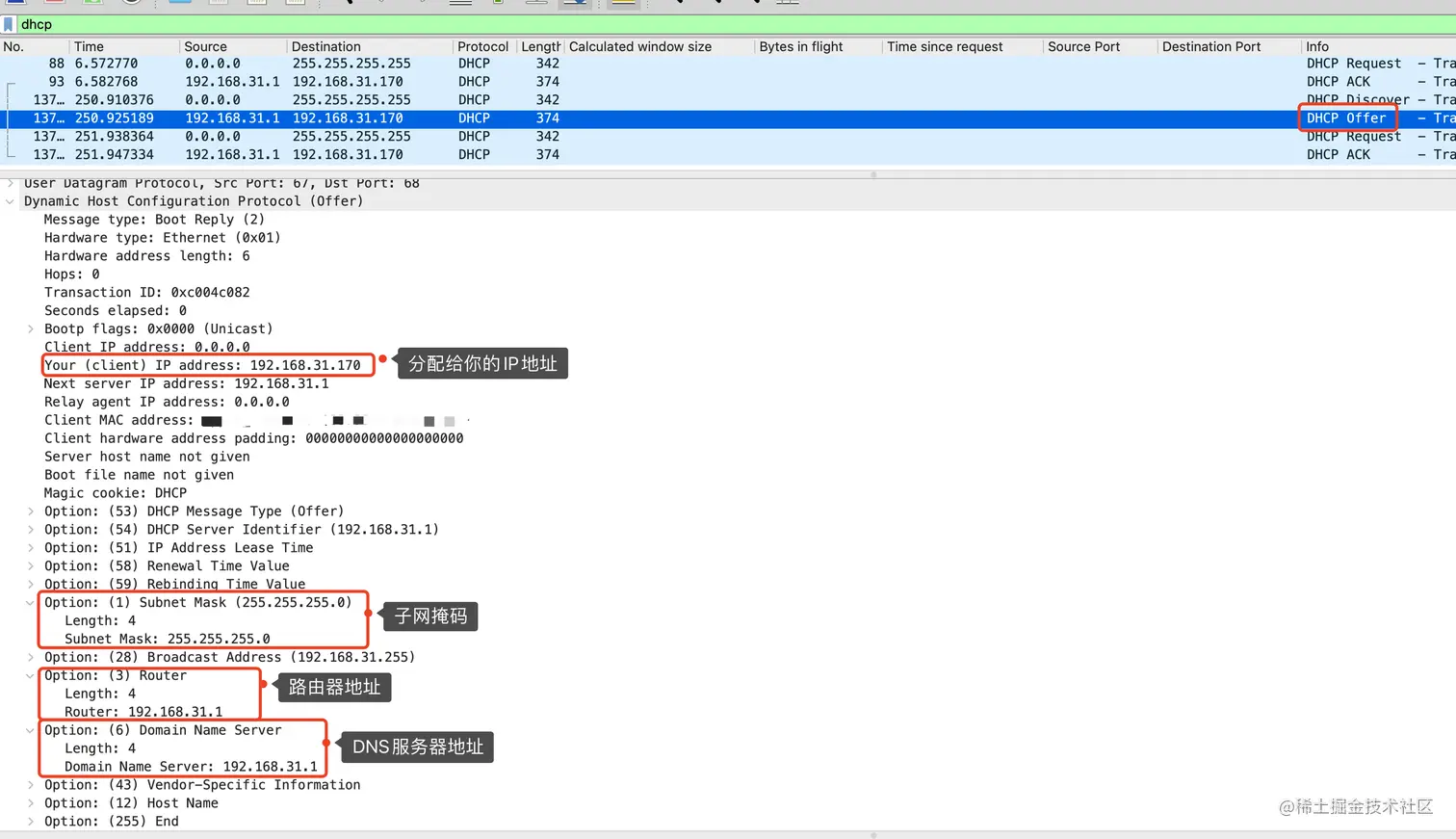The width and height of the screenshot is (1456, 839).
Task: Collapse the Dynamic Host Configuration Protocol node
Action: 11,201
